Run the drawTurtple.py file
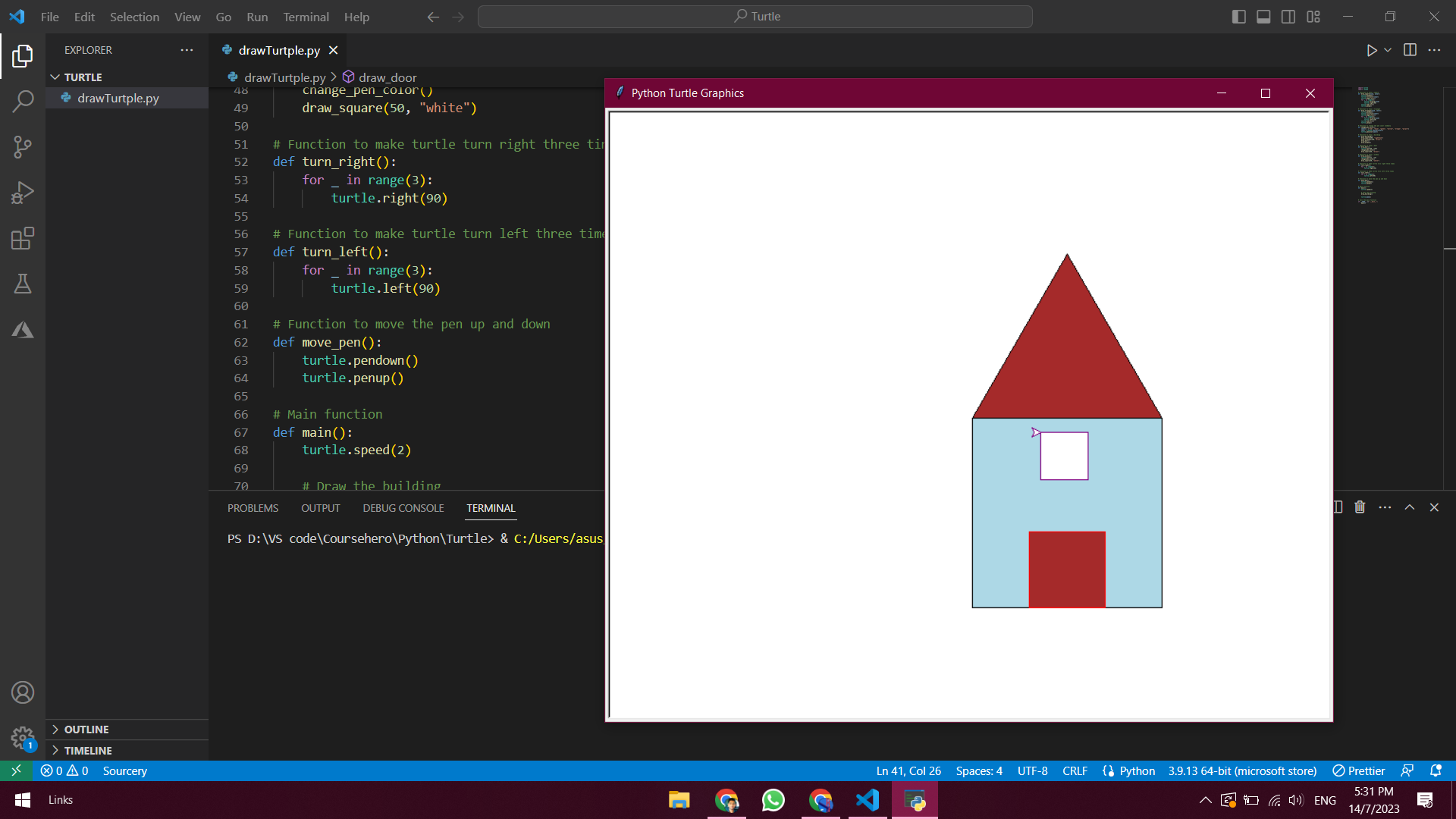 pos(1371,50)
